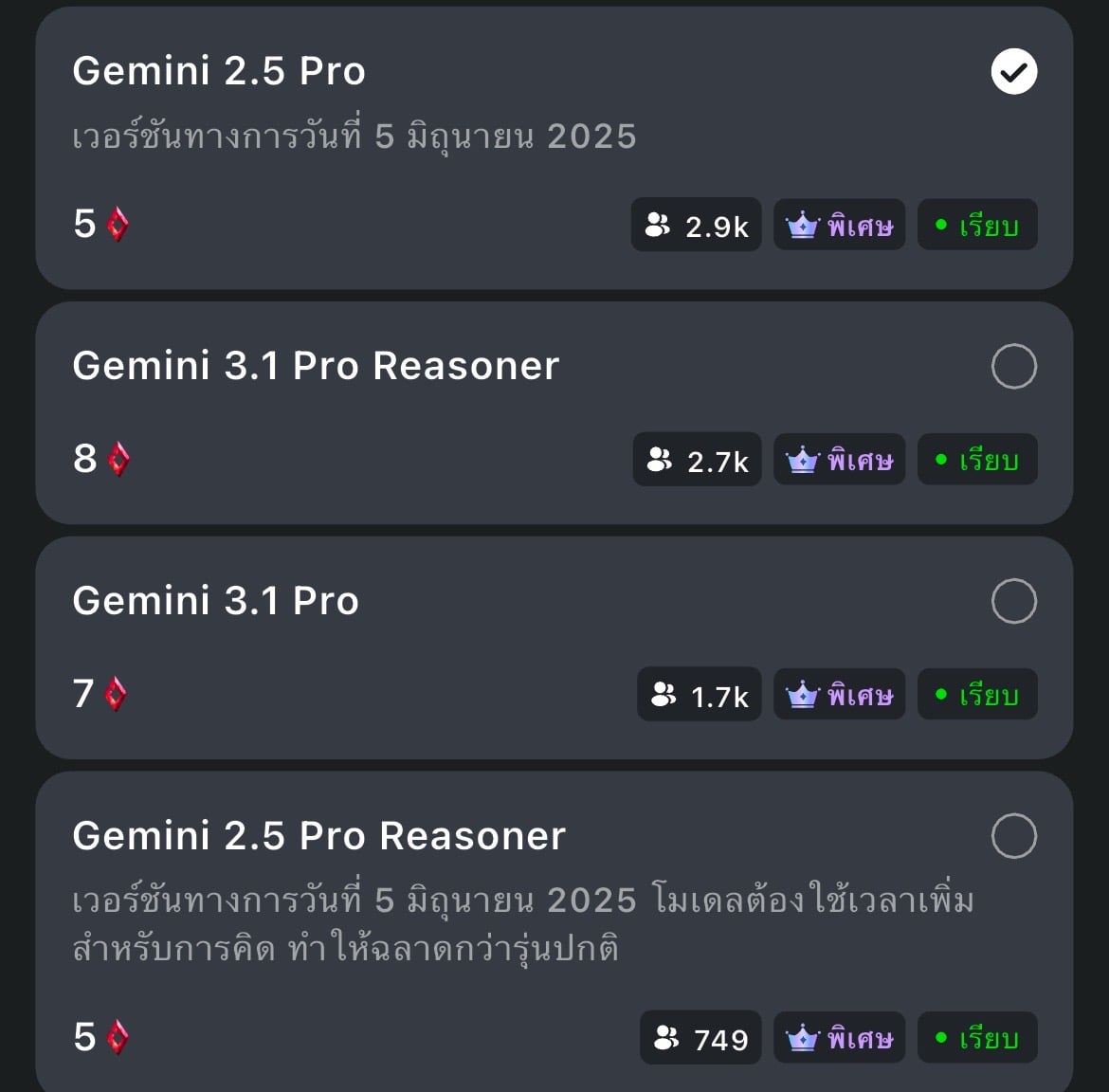Click the green status dot on Gemini 3.1 Pro
1109x1092 pixels.
(940, 695)
